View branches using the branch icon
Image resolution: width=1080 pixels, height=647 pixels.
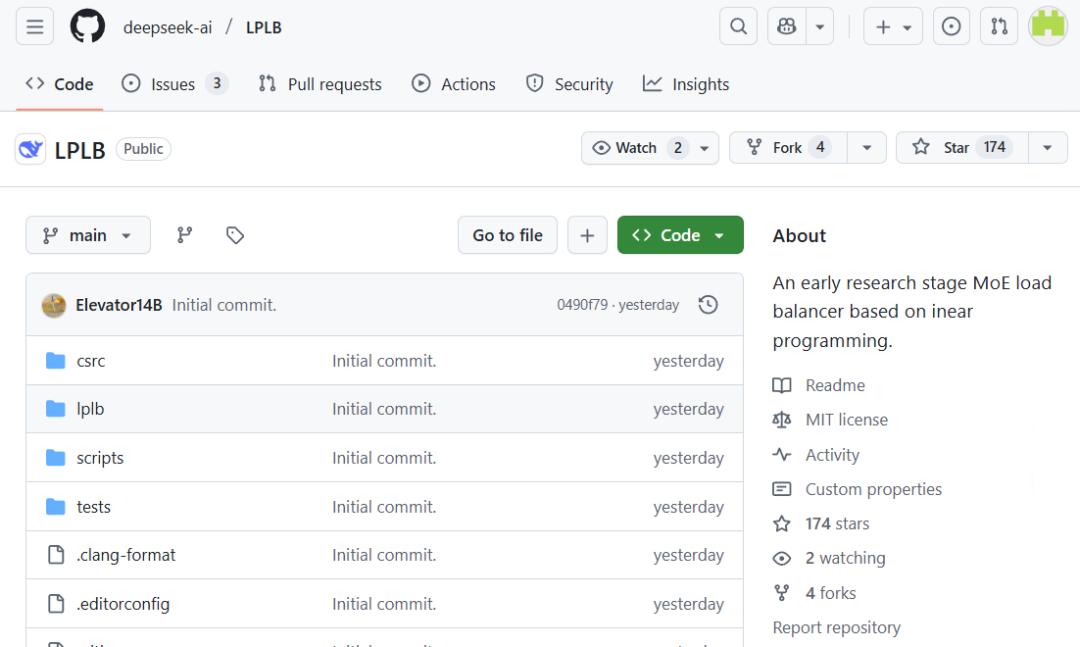click(x=185, y=235)
